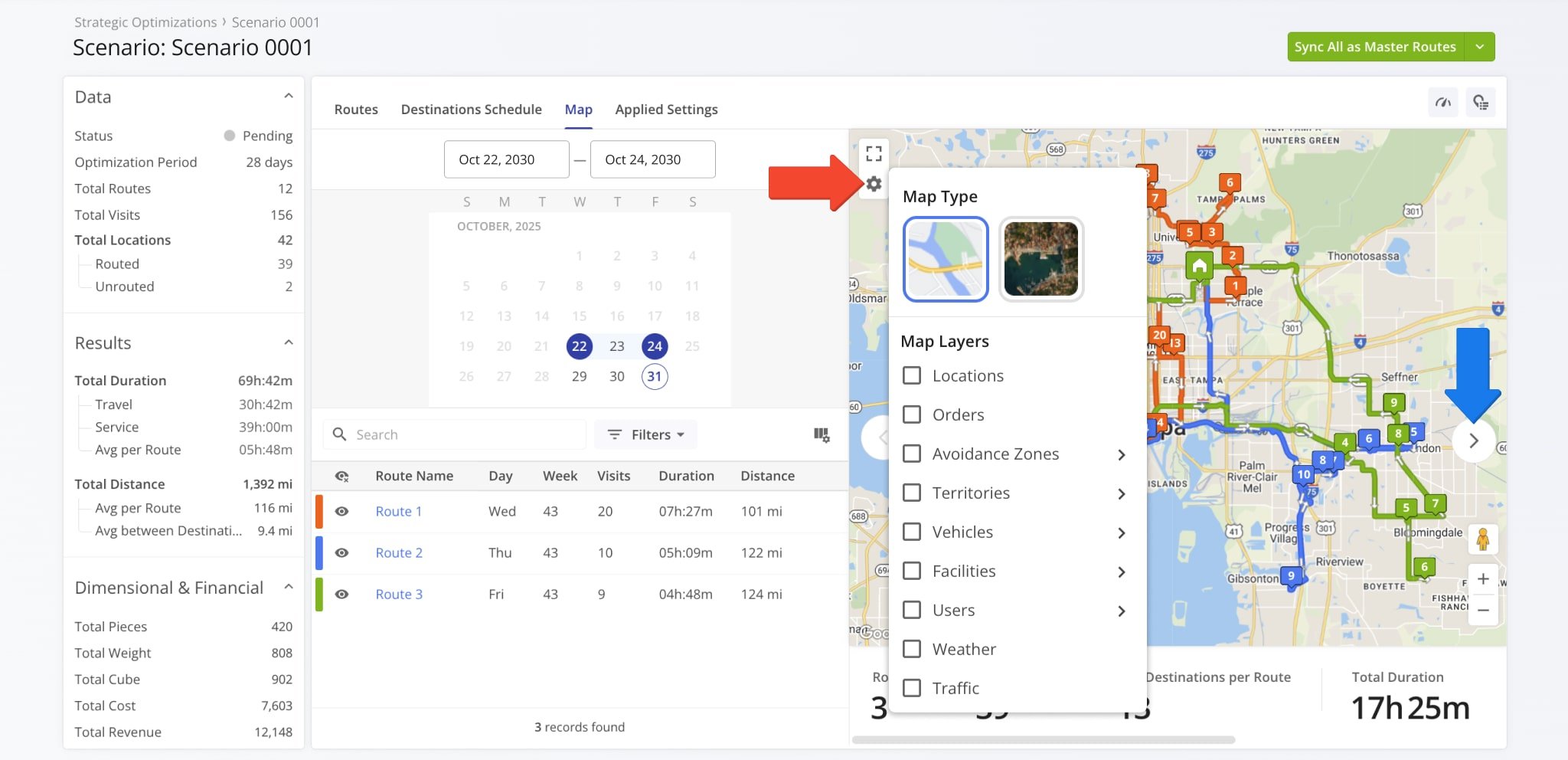Viewport: 1568px width, 760px height.
Task: Open the speedometer icon in top toolbar
Action: [x=1443, y=103]
